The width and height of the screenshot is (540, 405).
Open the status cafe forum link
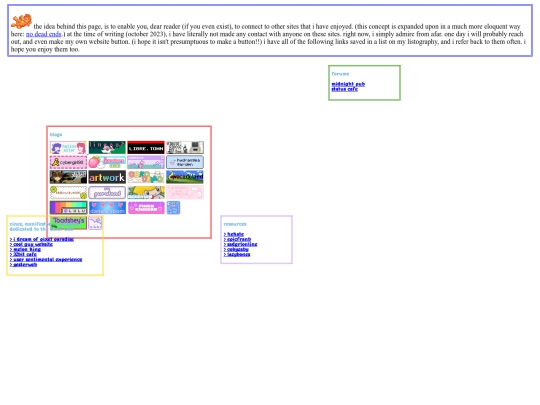coord(344,89)
